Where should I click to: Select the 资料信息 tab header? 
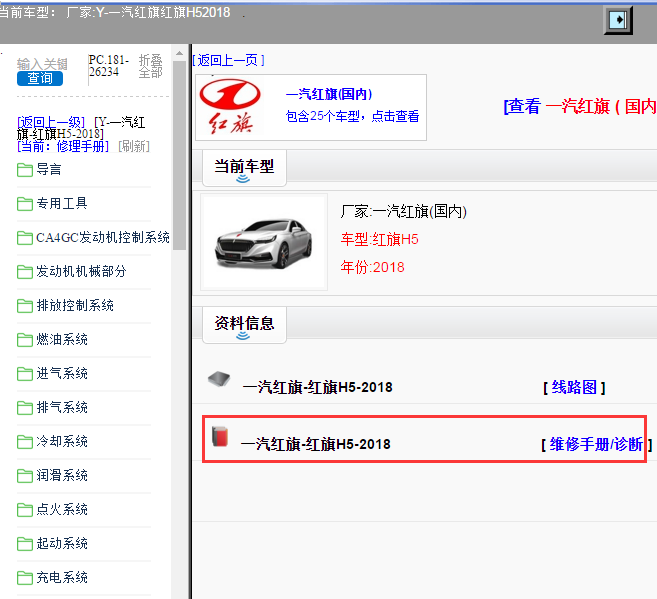pyautogui.click(x=244, y=324)
